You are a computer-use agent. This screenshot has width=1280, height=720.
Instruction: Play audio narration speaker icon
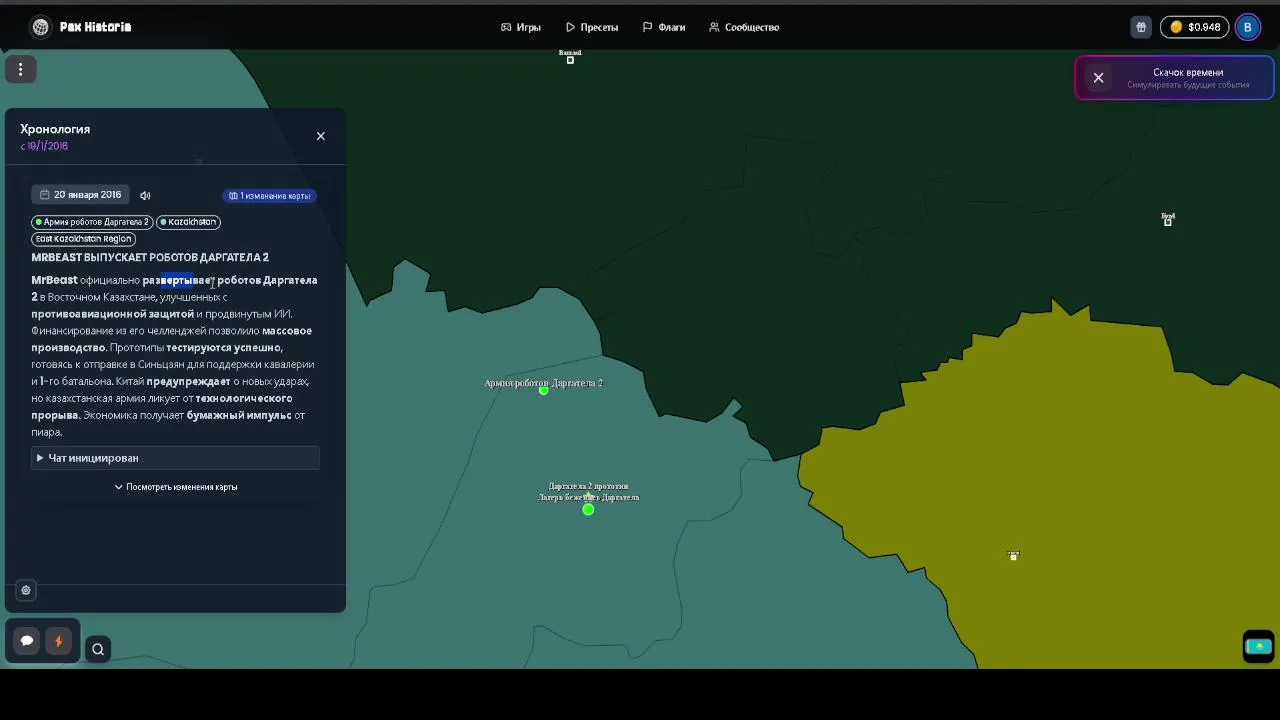[145, 195]
